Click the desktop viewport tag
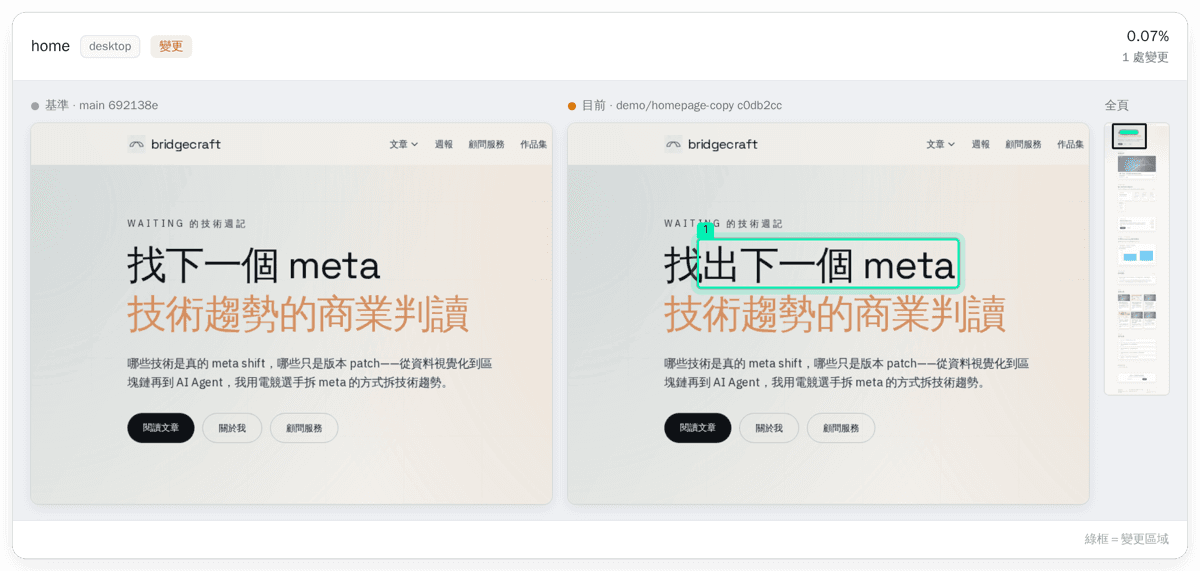This screenshot has width=1200, height=571. click(x=110, y=46)
